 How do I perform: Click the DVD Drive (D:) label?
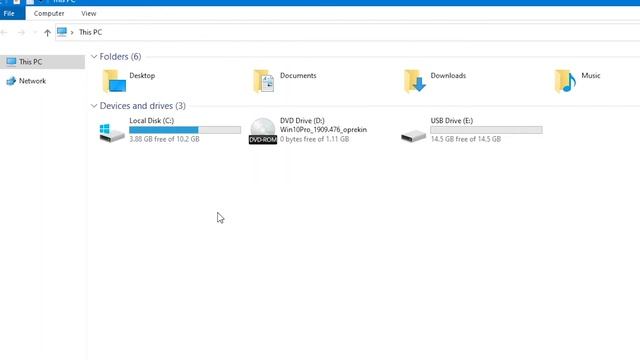coord(302,120)
